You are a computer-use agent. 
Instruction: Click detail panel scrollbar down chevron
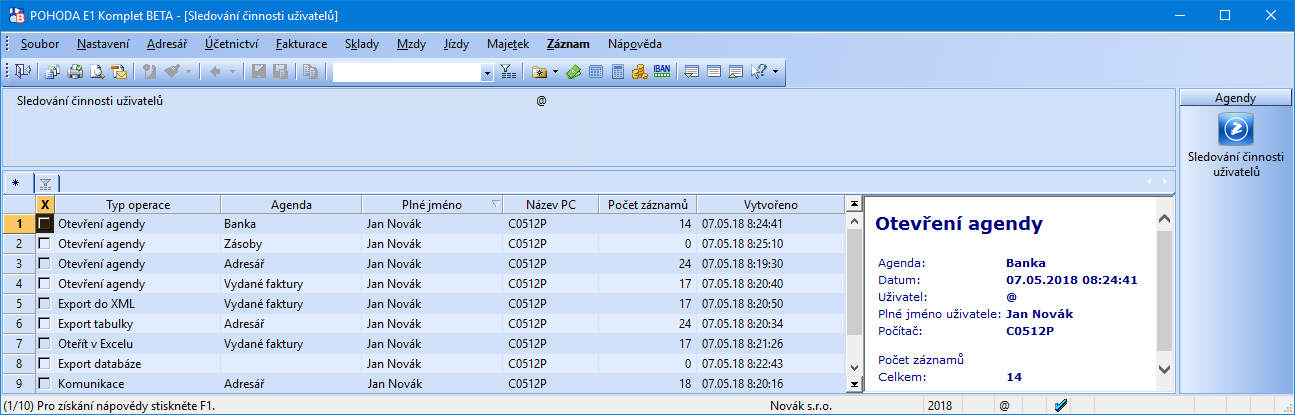[x=1164, y=368]
